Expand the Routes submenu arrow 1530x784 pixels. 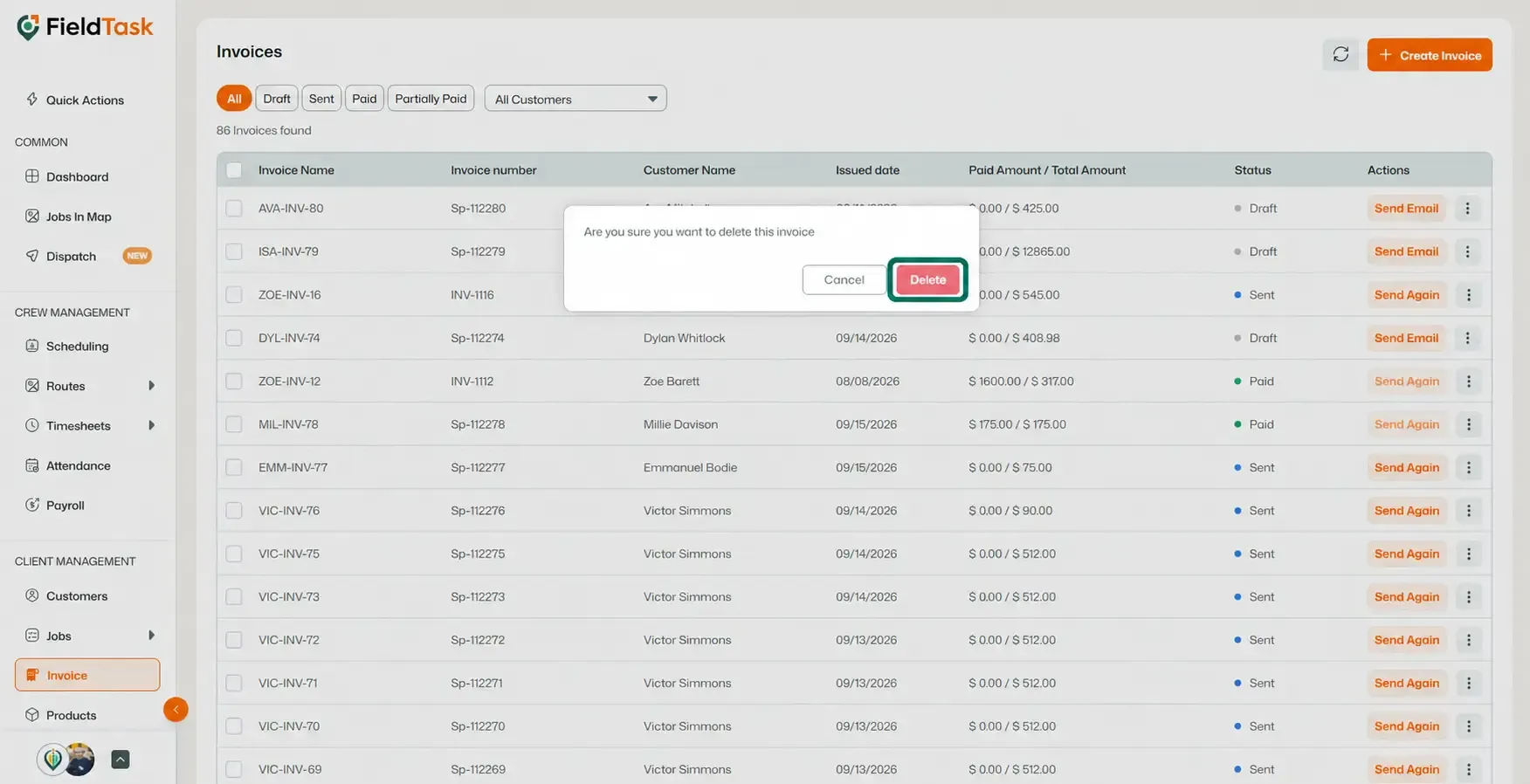tap(151, 386)
